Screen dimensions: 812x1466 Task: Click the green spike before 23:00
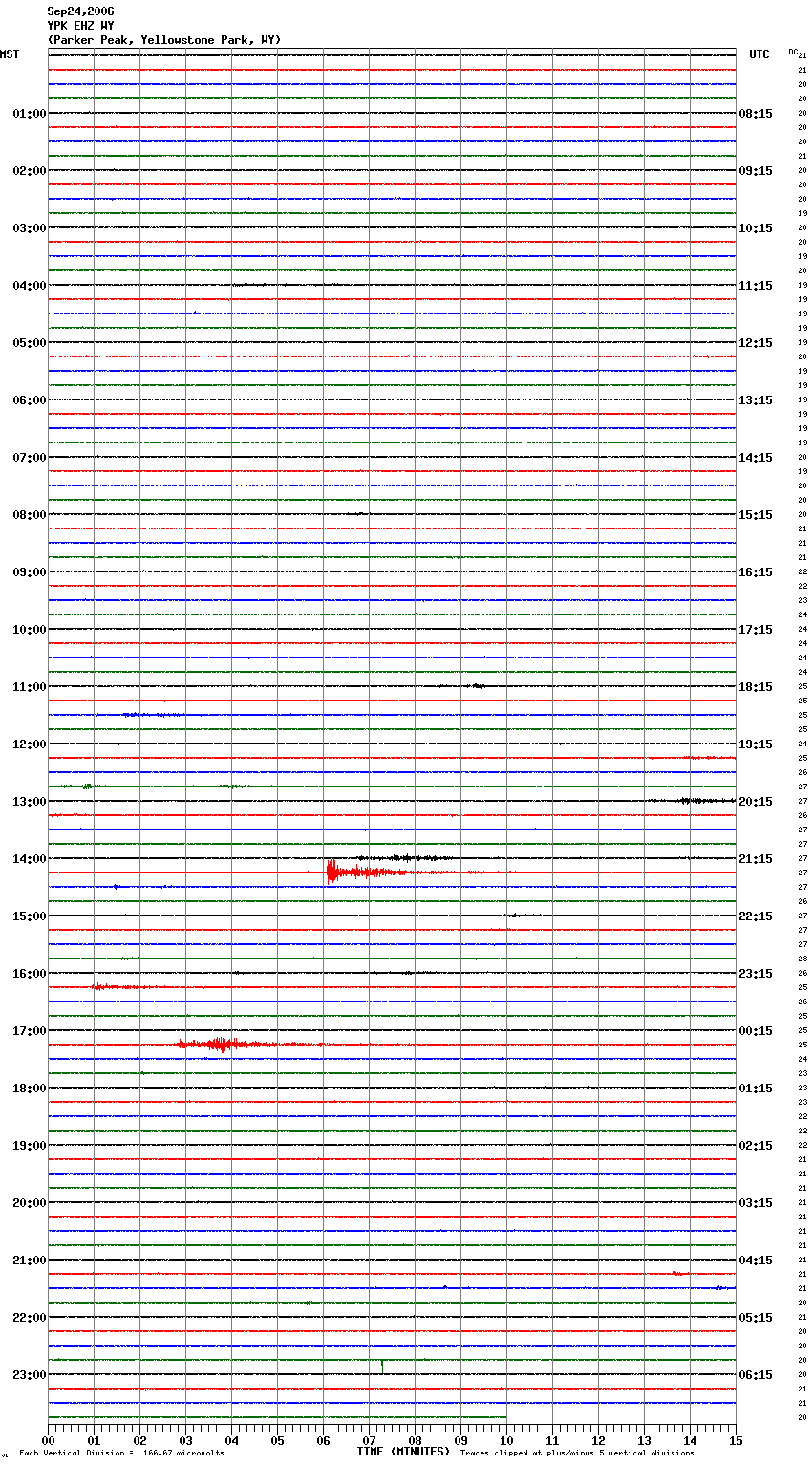coord(382,1366)
